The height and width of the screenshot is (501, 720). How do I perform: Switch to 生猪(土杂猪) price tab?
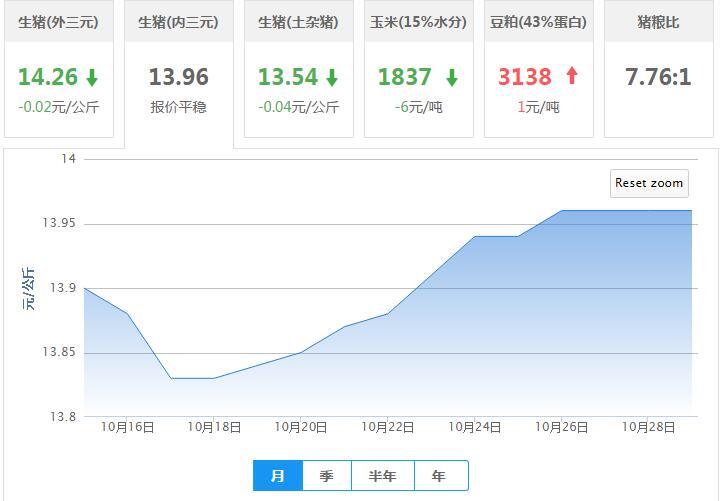298,22
